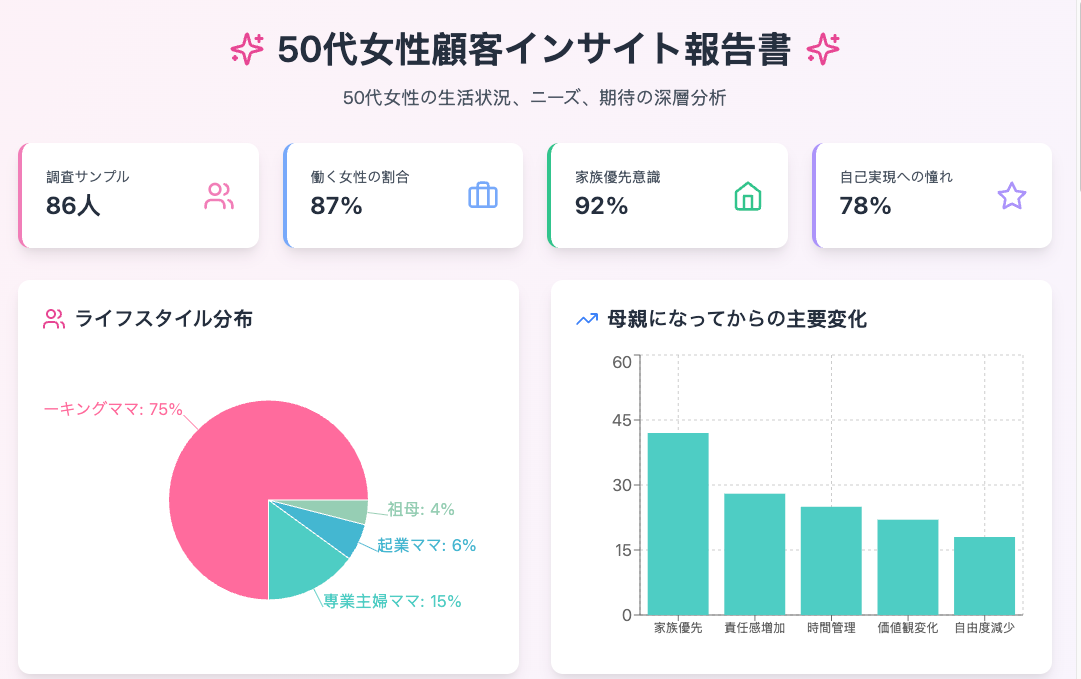Click the trend arrow icon beside 母親になってからの主要変化
The image size is (1081, 679).
[587, 319]
